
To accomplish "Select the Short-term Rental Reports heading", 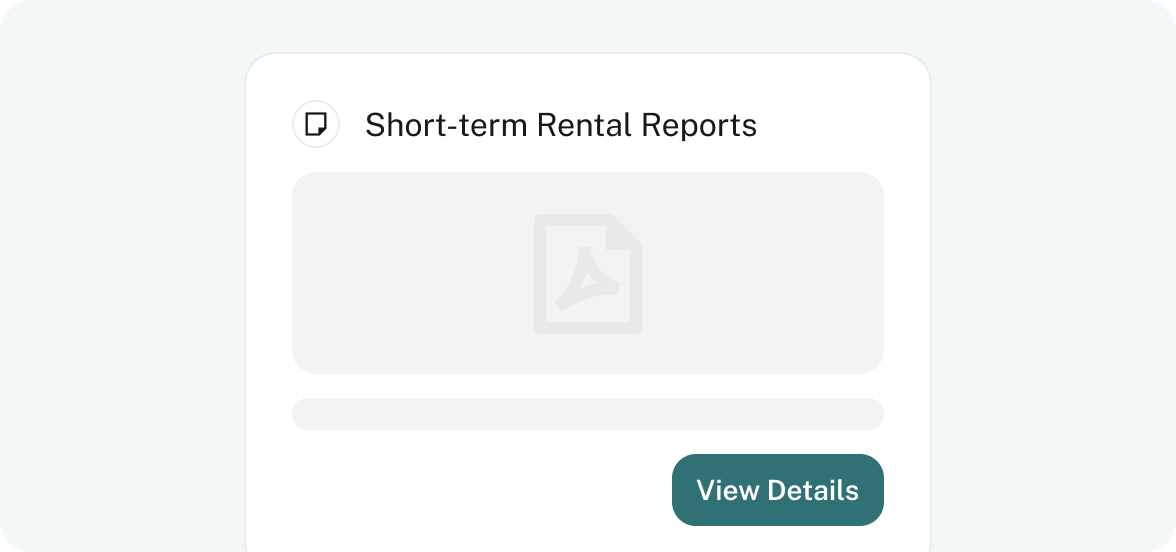I will click(561, 124).
